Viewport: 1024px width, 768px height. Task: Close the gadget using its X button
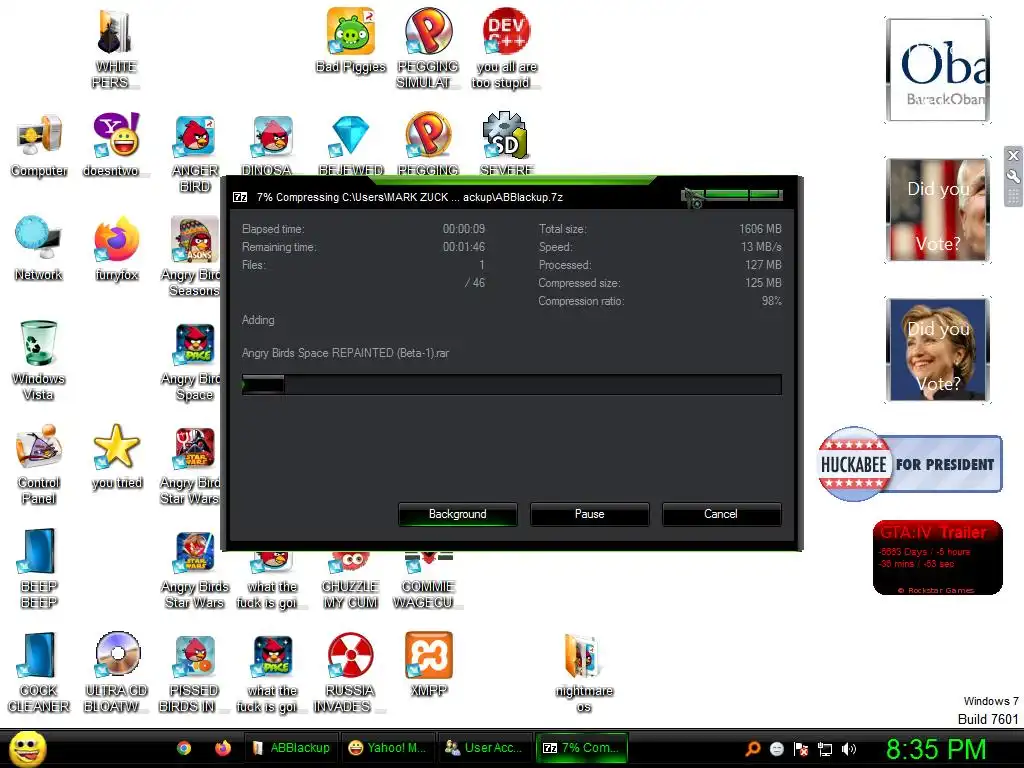[1013, 155]
